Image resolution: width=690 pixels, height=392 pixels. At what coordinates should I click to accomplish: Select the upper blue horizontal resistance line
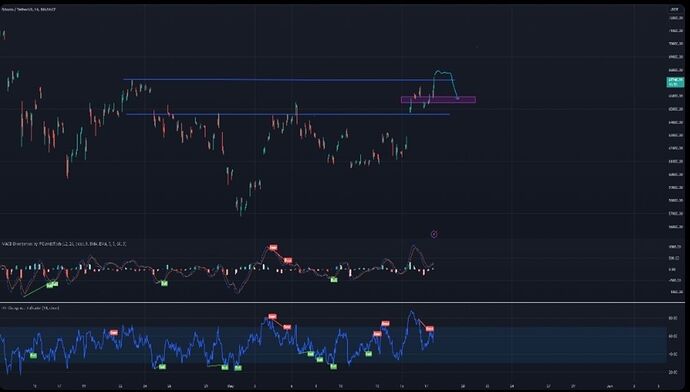(289, 80)
